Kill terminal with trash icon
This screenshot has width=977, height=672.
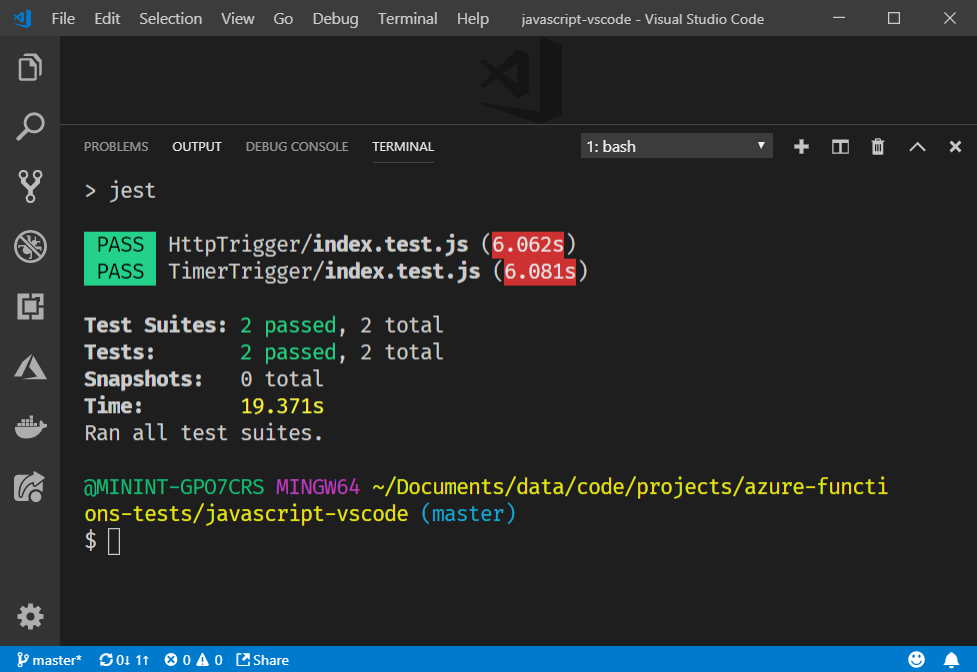[878, 147]
